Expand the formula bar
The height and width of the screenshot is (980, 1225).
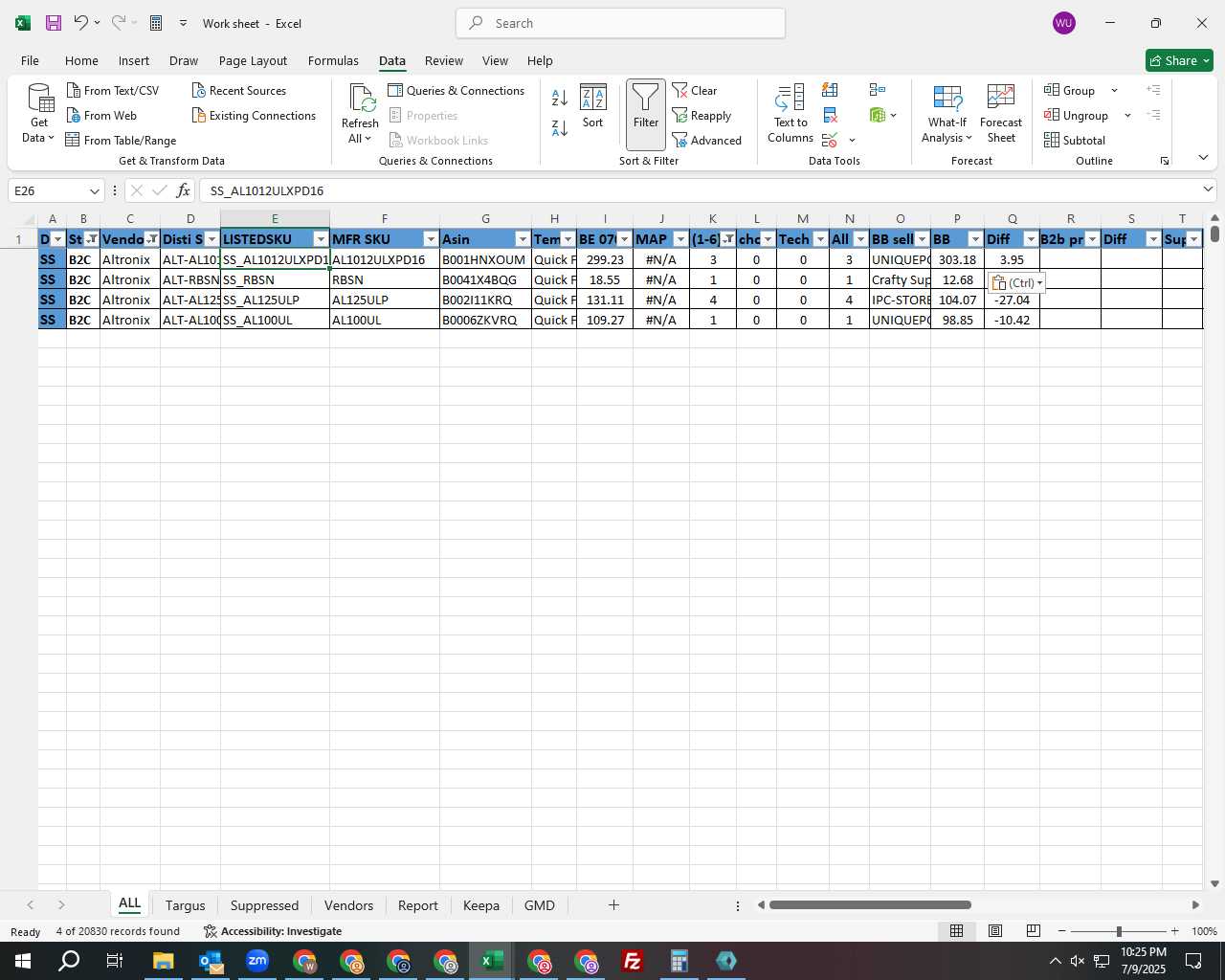(1208, 189)
